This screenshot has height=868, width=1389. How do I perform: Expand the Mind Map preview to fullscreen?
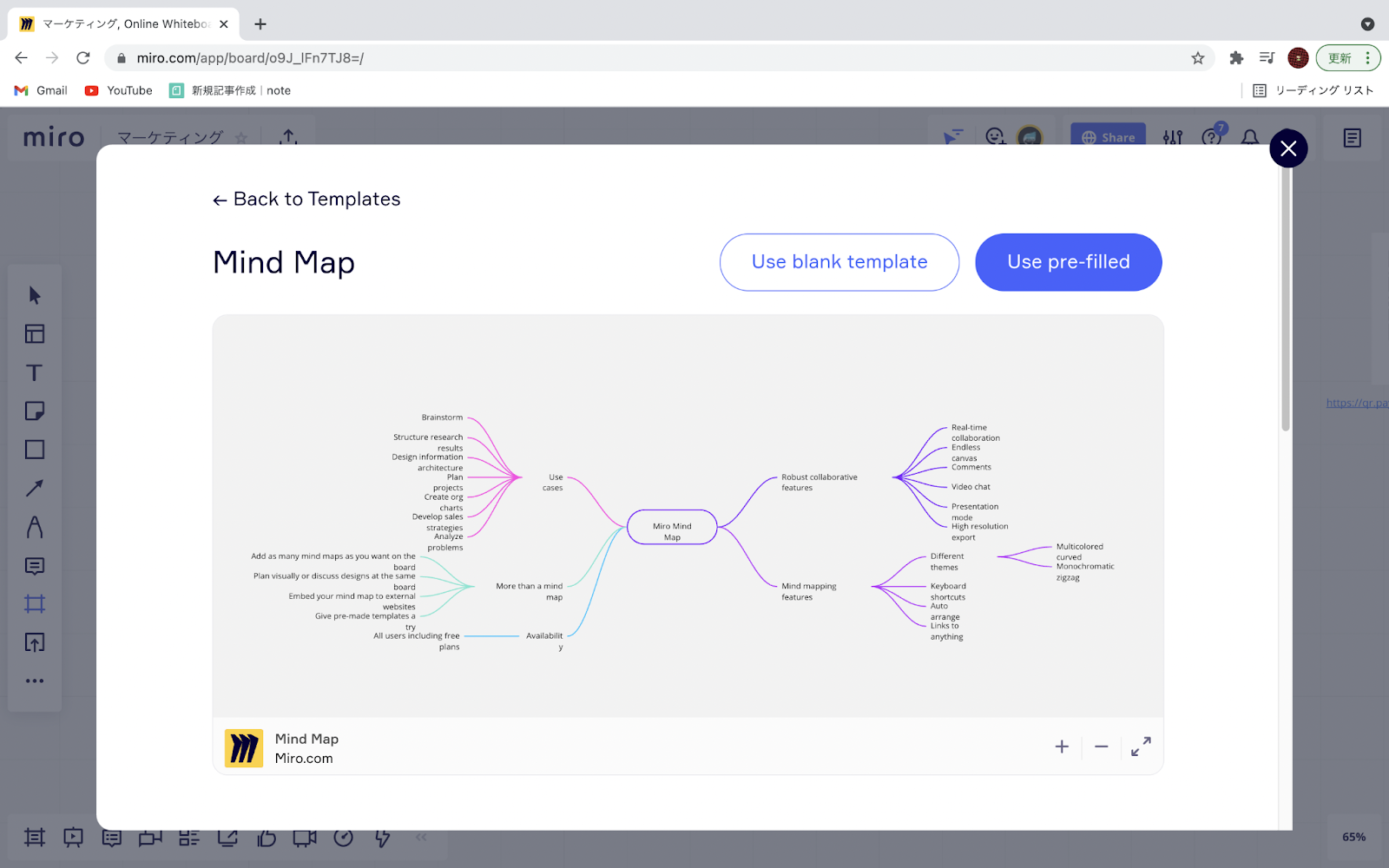click(x=1141, y=746)
